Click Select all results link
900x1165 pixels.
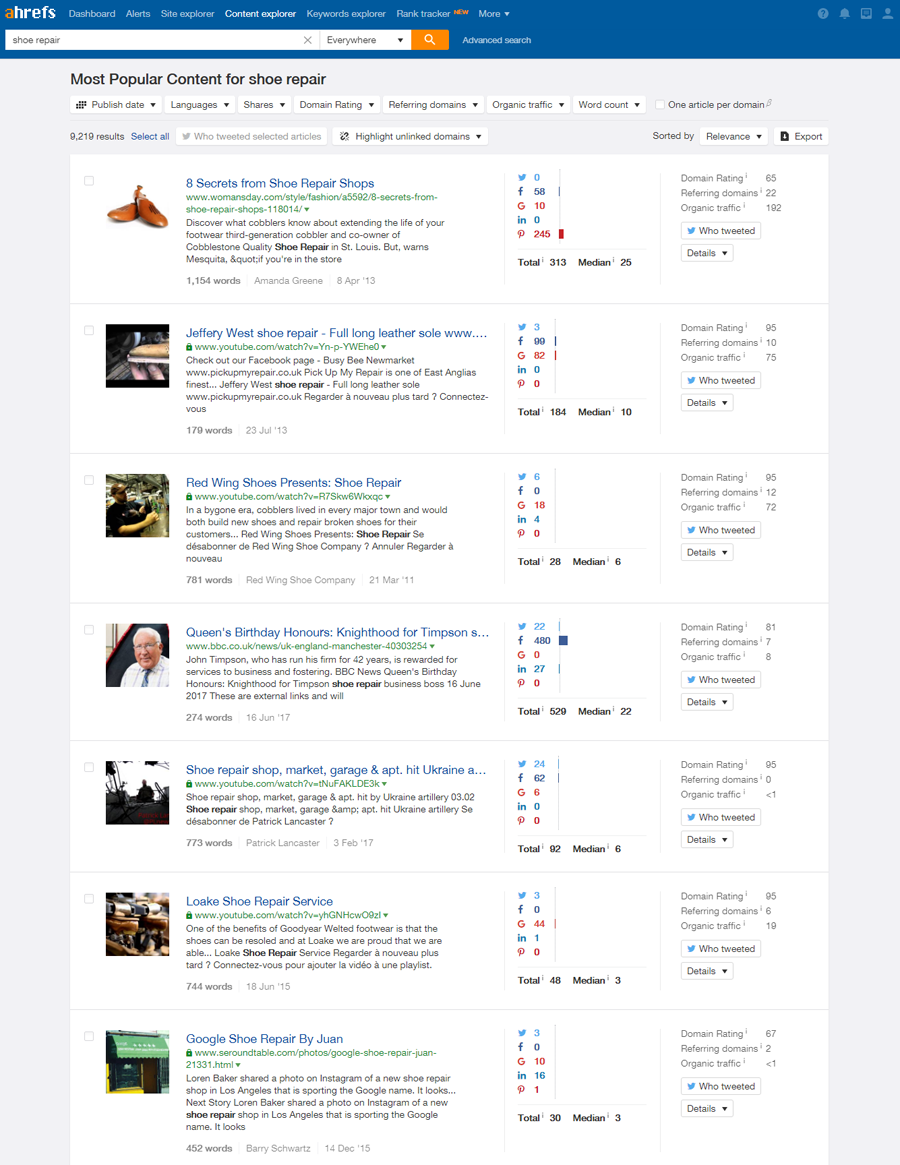[150, 137]
